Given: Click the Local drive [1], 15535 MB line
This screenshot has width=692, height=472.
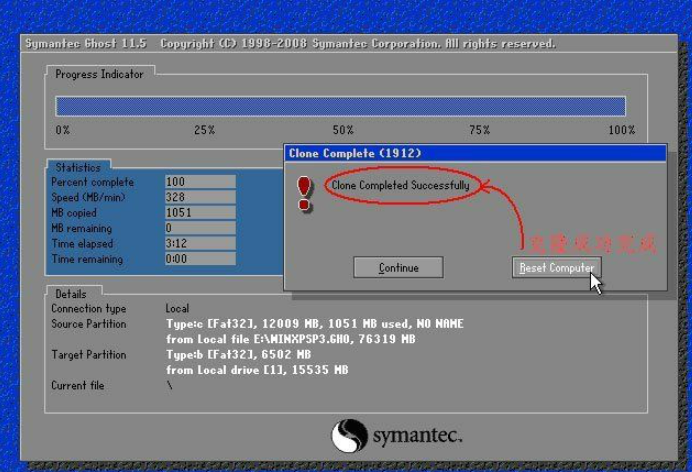Looking at the screenshot, I should (x=257, y=370).
